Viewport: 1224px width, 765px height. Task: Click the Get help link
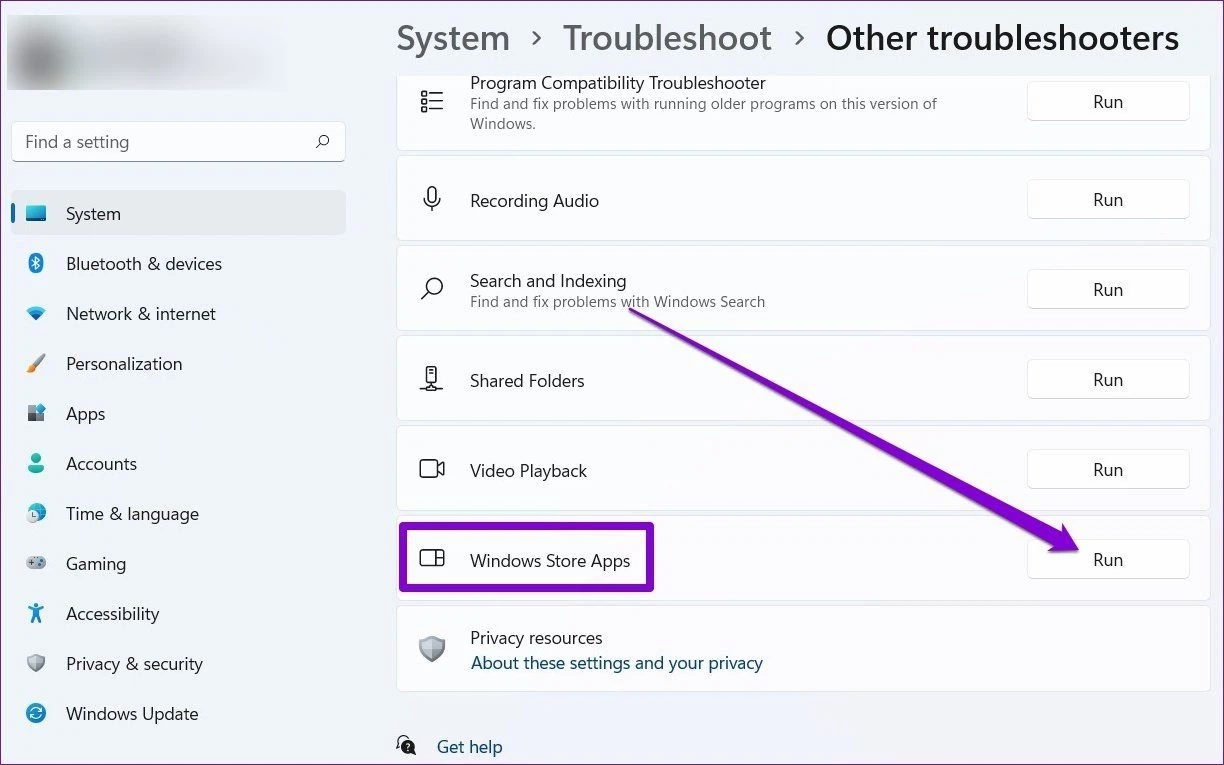[x=469, y=747]
